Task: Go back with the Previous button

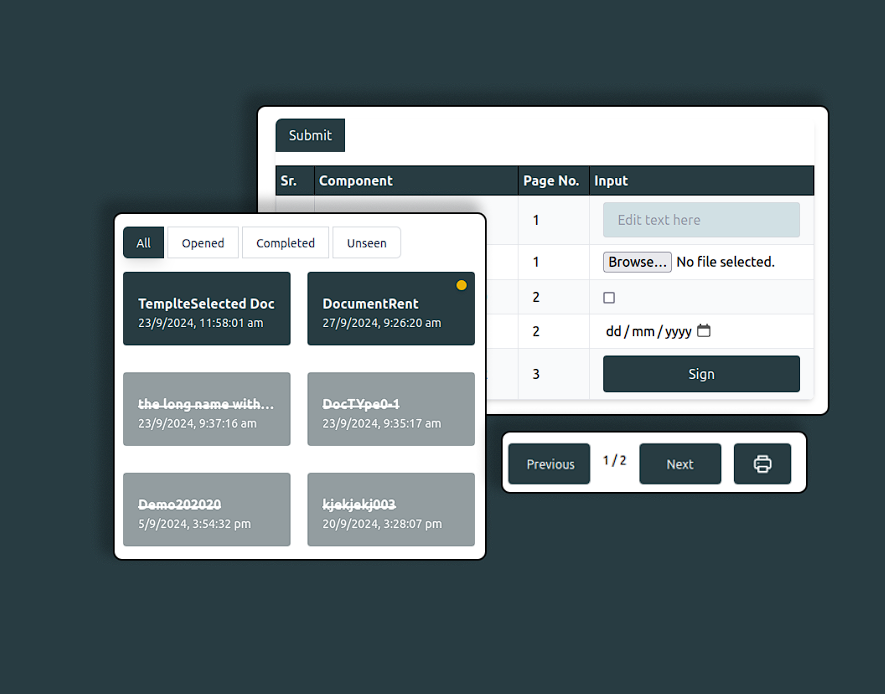Action: tap(550, 464)
